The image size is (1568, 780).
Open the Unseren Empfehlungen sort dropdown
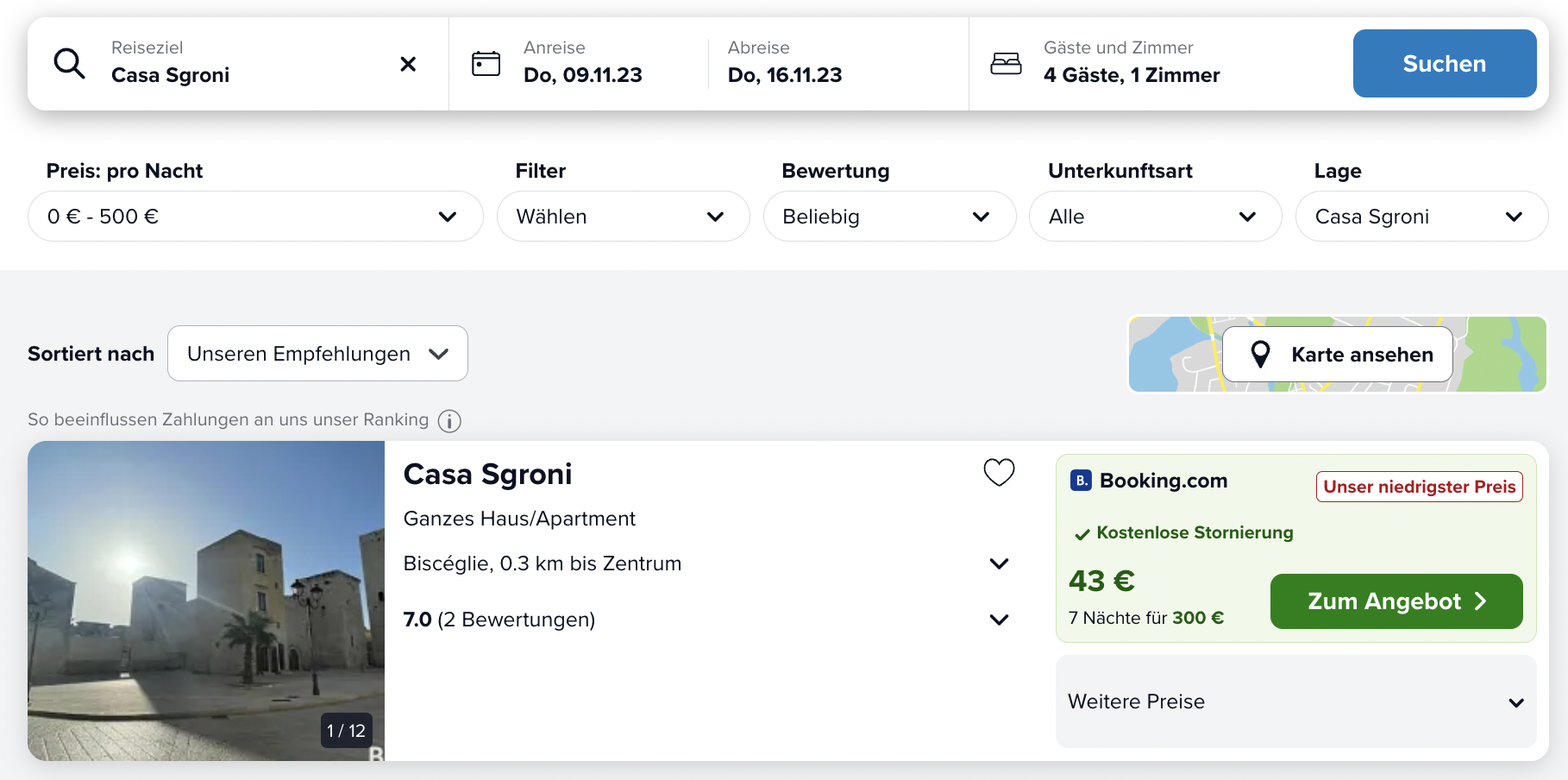tap(317, 354)
